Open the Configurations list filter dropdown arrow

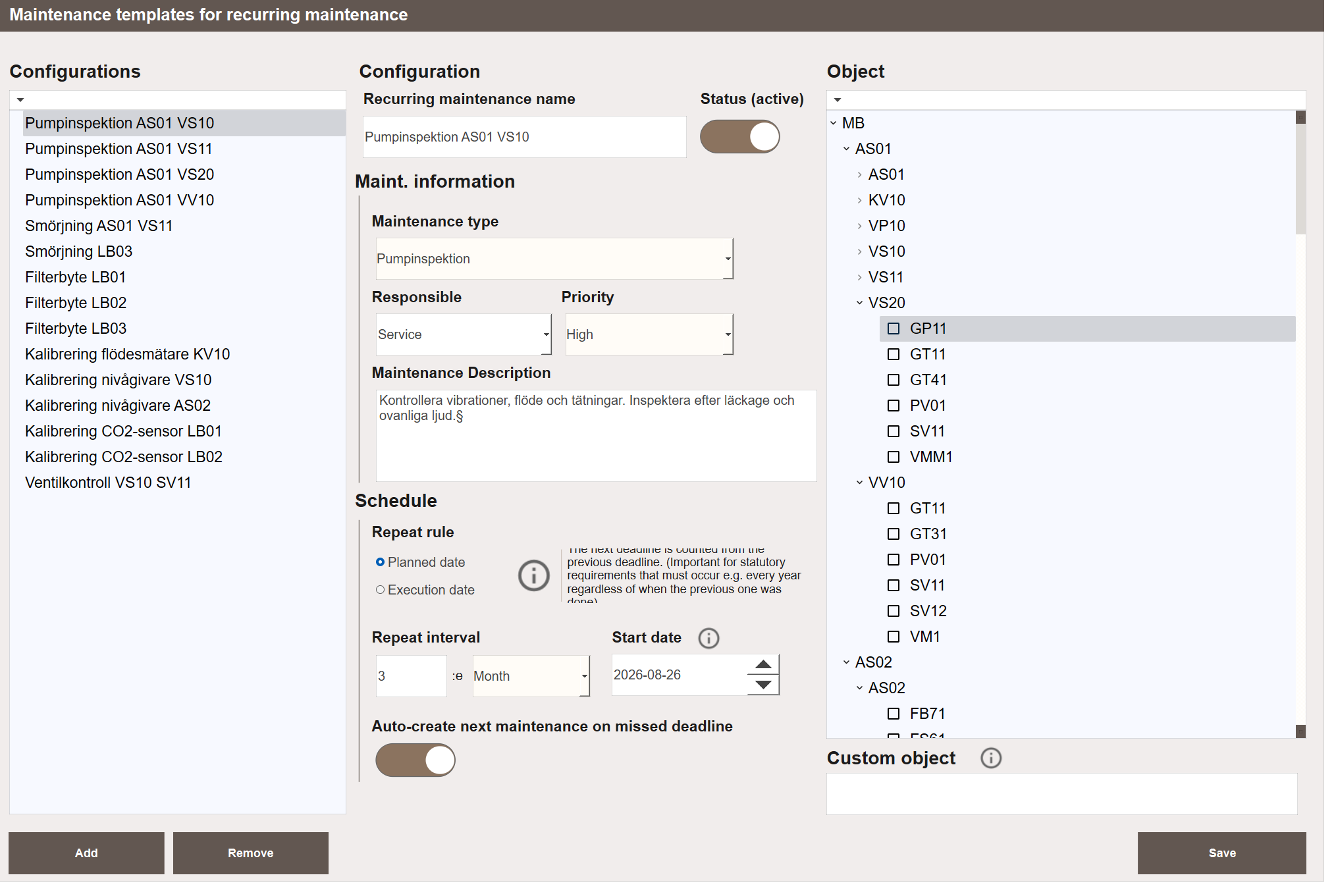click(x=20, y=100)
